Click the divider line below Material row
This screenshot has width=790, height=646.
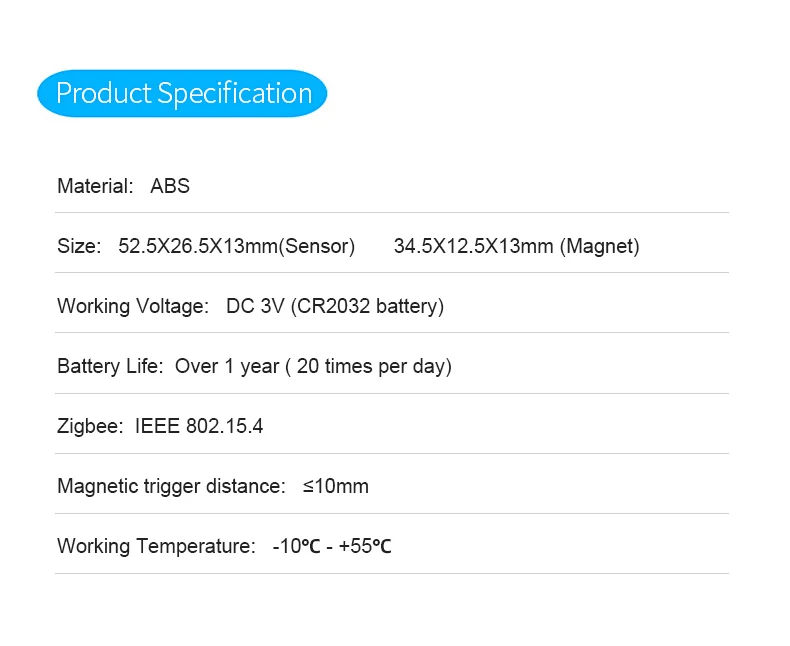coord(392,212)
